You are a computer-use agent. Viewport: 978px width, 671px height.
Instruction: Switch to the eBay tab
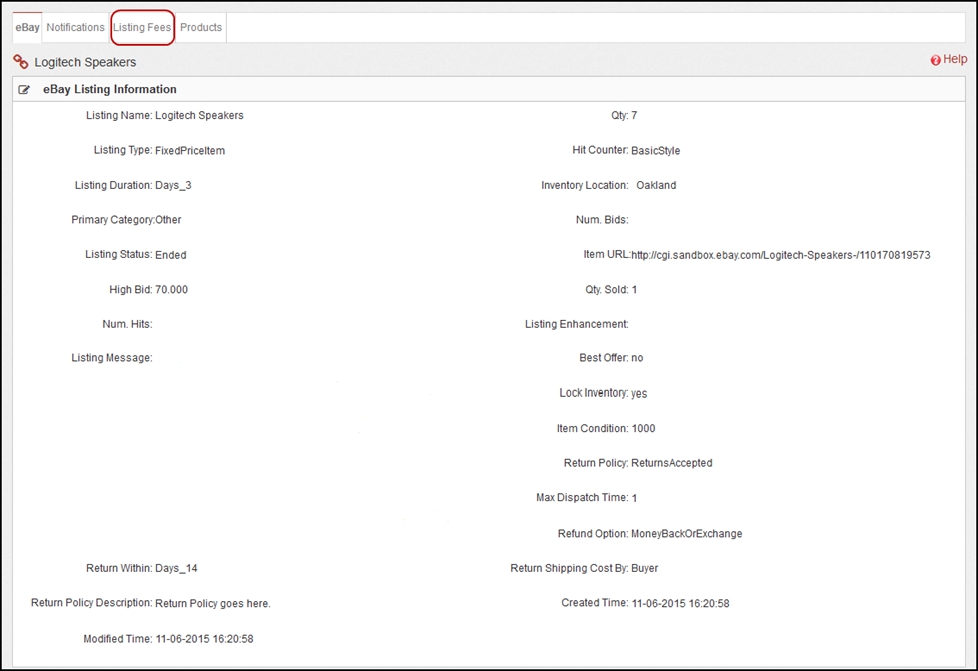click(27, 27)
